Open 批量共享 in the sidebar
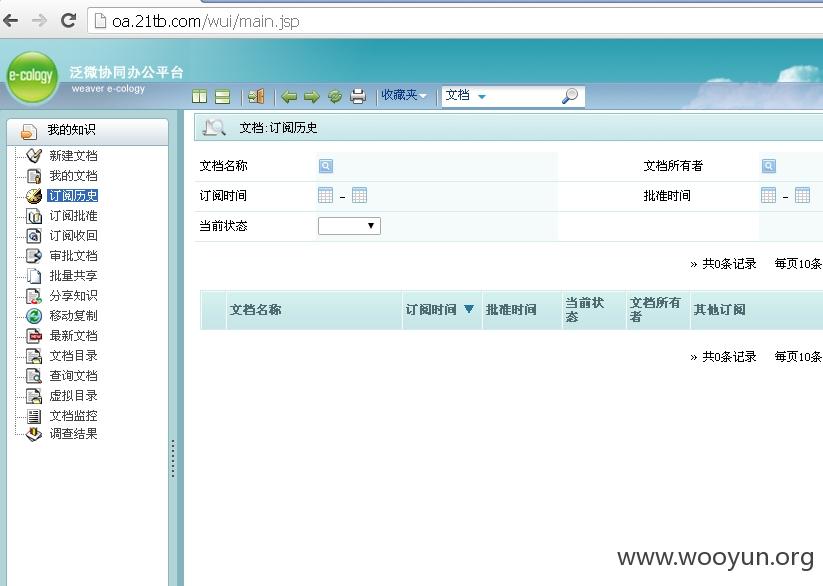 73,276
